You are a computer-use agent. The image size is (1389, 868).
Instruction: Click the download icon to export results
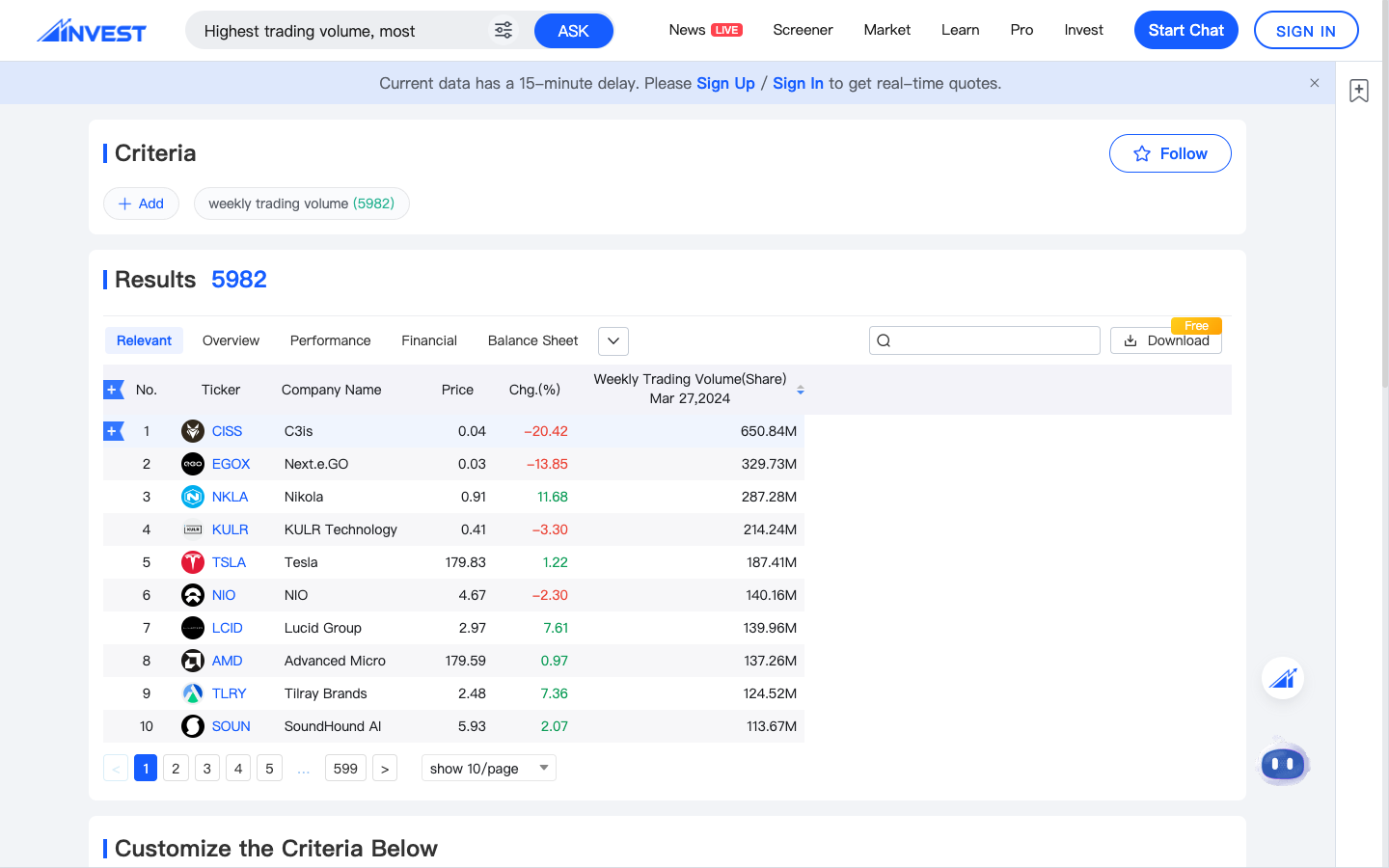pyautogui.click(x=1130, y=340)
